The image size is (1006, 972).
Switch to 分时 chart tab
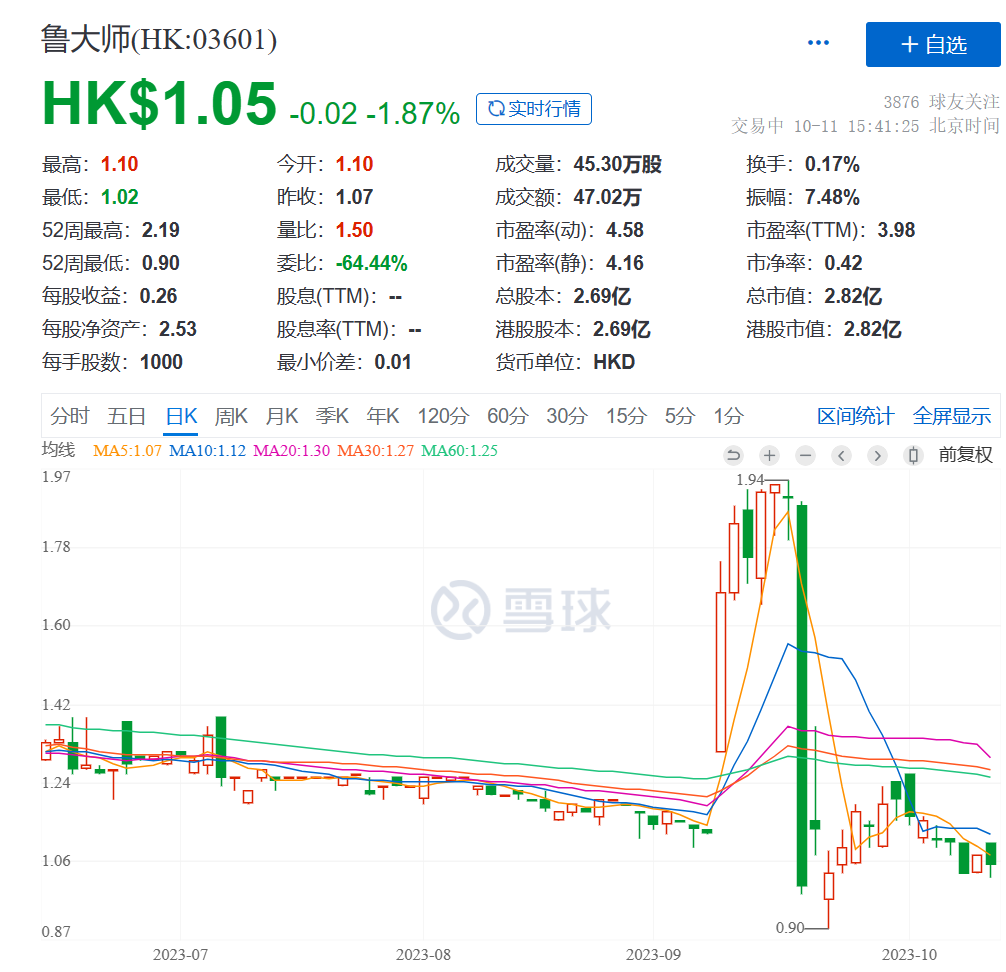(x=69, y=416)
